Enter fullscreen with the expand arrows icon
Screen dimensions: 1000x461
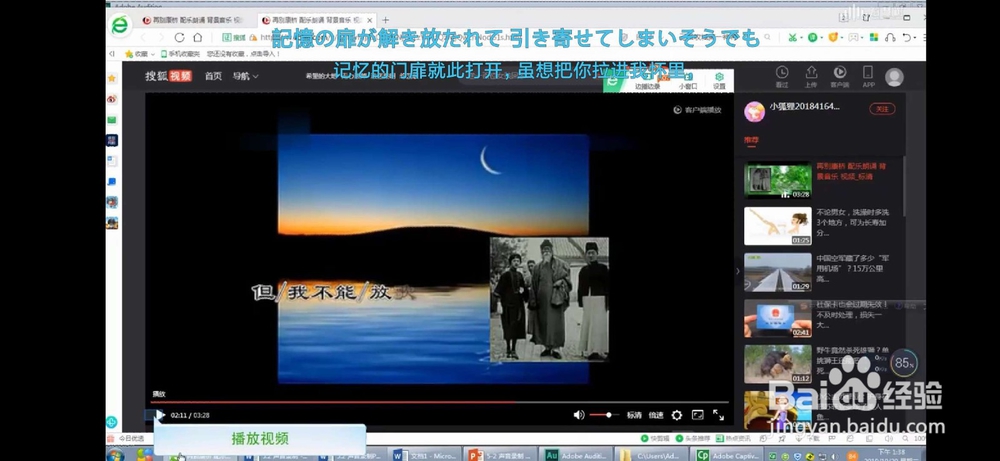[718, 414]
